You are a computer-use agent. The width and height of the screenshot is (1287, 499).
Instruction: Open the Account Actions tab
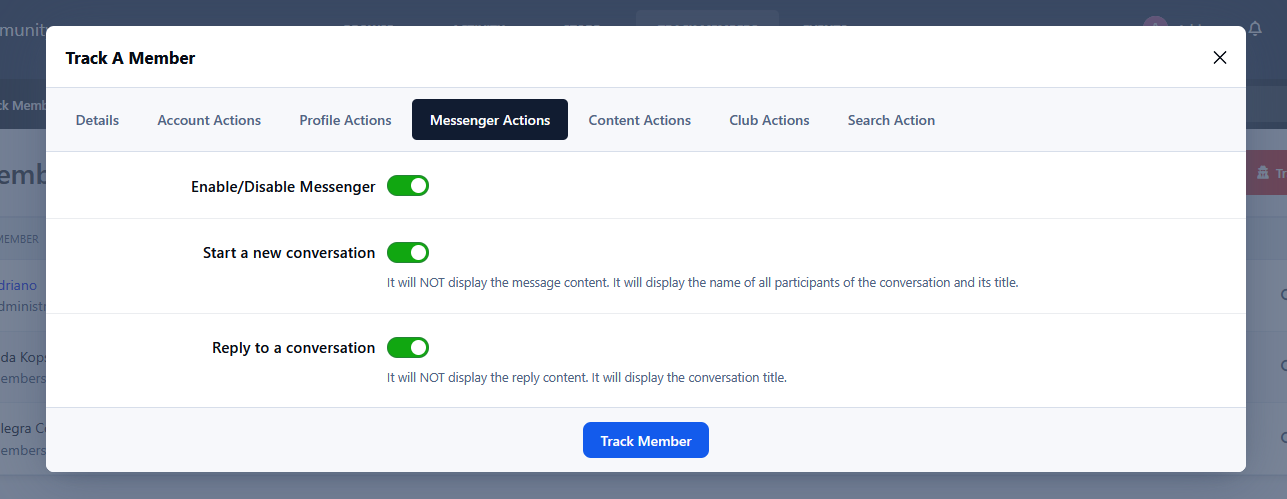coord(209,120)
